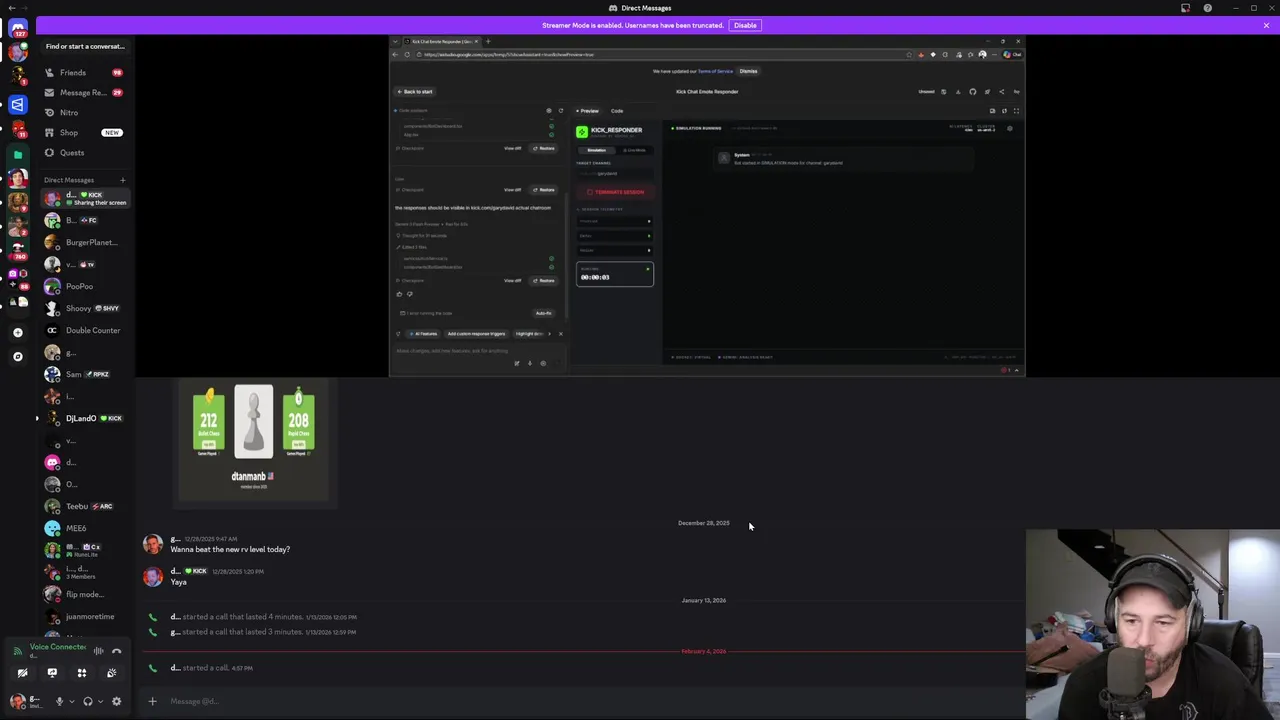The height and width of the screenshot is (720, 1280).
Task: Click AI Features chip in shared screen
Action: click(425, 334)
